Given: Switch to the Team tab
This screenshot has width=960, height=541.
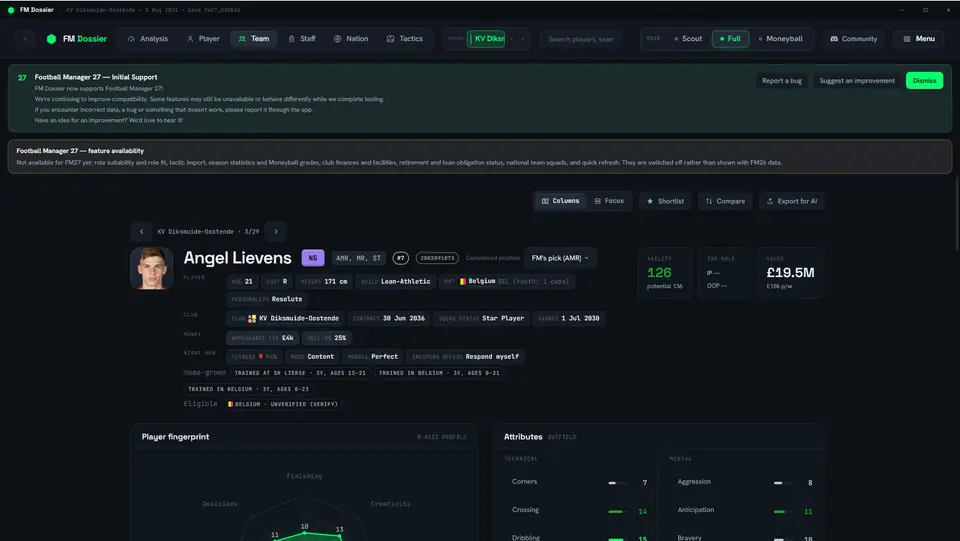Looking at the screenshot, I should click(x=253, y=39).
